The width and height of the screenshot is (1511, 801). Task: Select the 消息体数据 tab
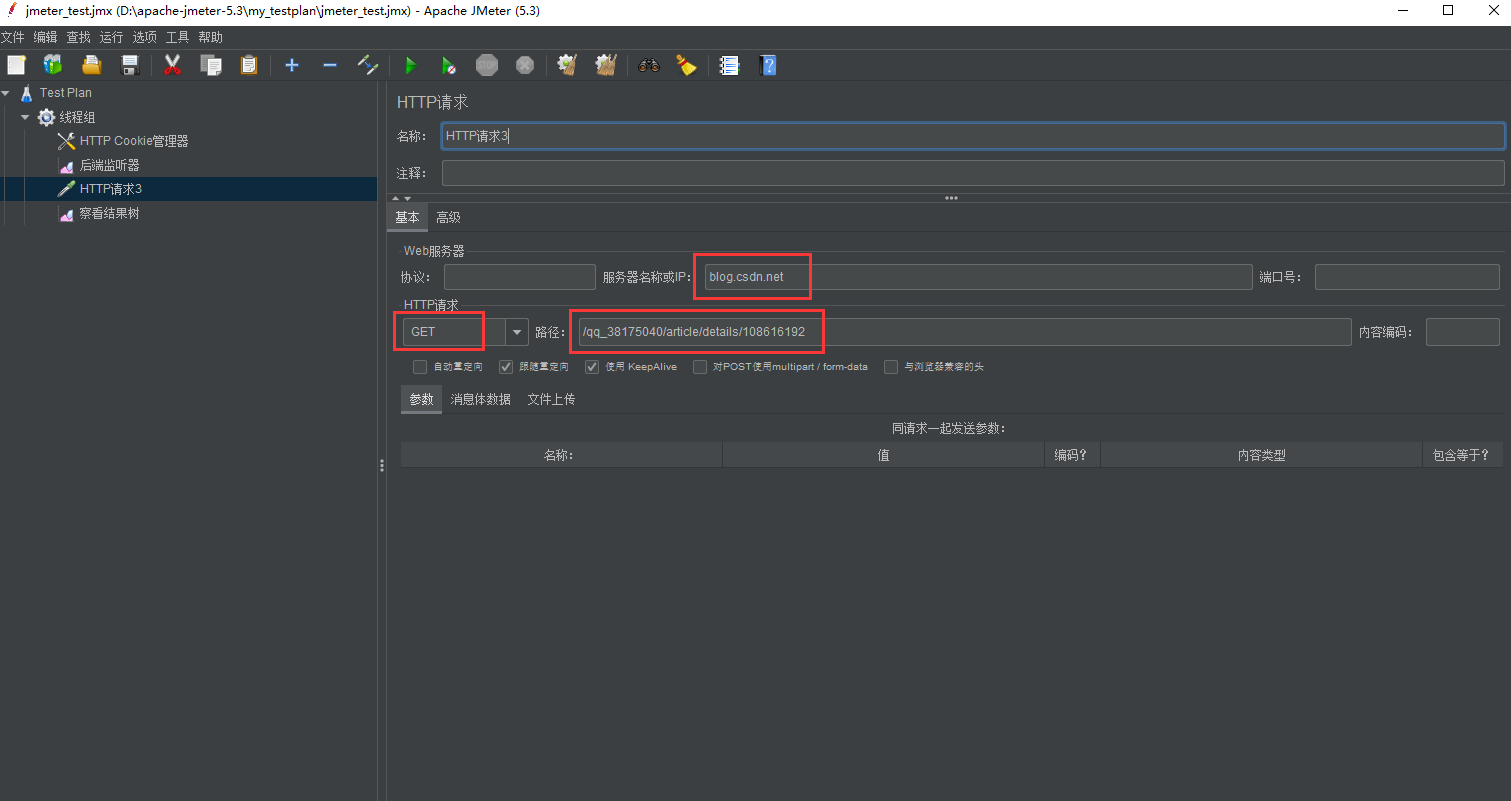coord(481,399)
